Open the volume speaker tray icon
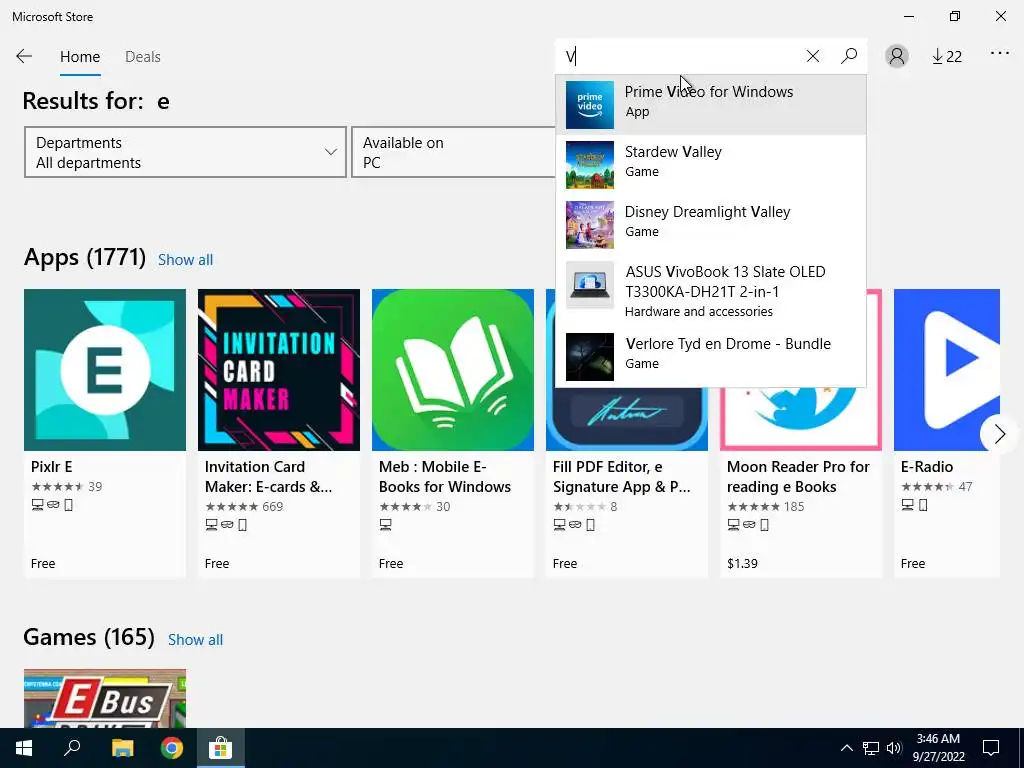The height and width of the screenshot is (768, 1024). [894, 748]
